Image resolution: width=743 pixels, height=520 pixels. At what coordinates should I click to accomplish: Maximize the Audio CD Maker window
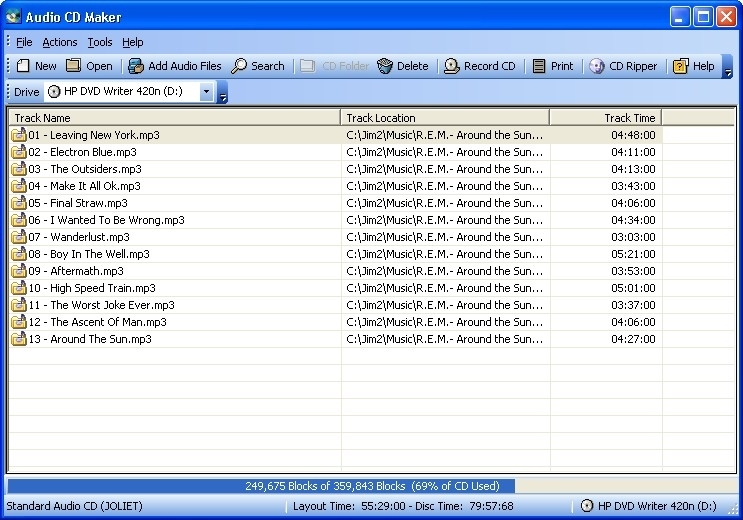703,17
